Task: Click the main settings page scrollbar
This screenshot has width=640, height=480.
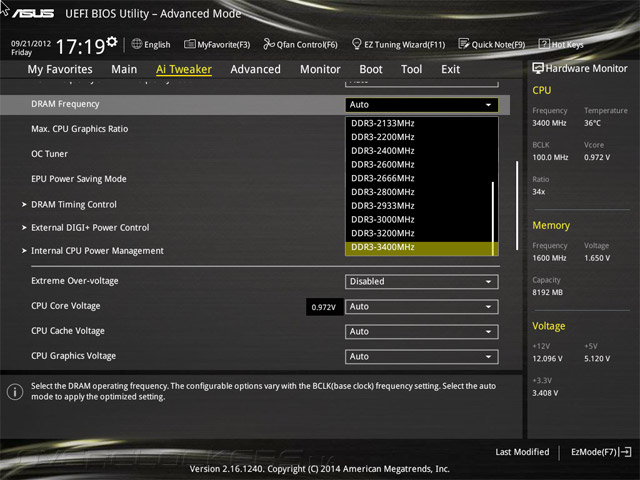Action: click(517, 205)
